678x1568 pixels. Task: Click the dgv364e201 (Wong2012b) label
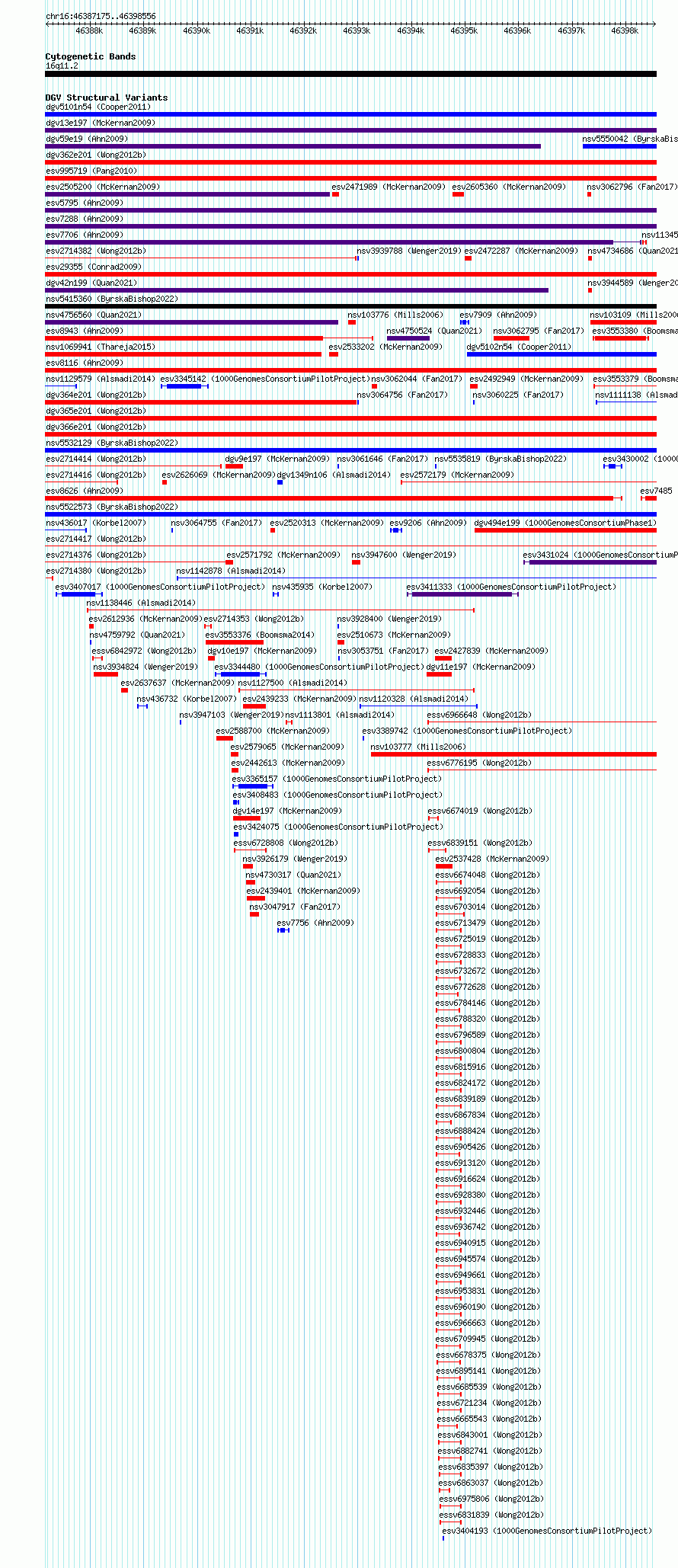(x=96, y=395)
